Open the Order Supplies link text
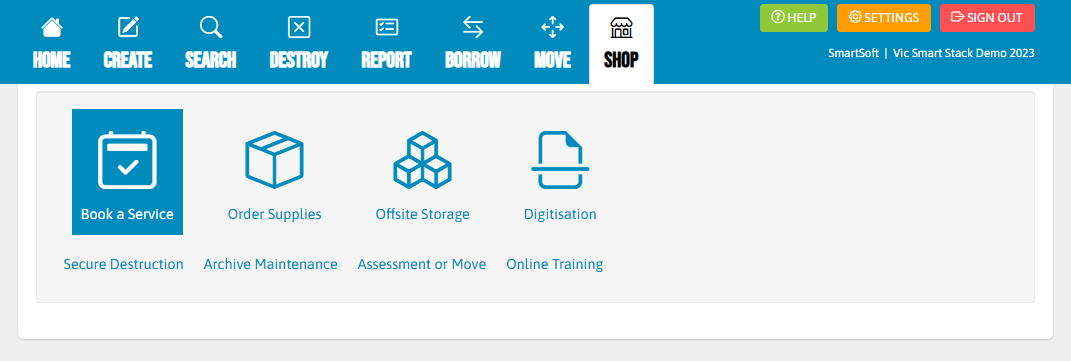The width and height of the screenshot is (1071, 361). pos(275,214)
